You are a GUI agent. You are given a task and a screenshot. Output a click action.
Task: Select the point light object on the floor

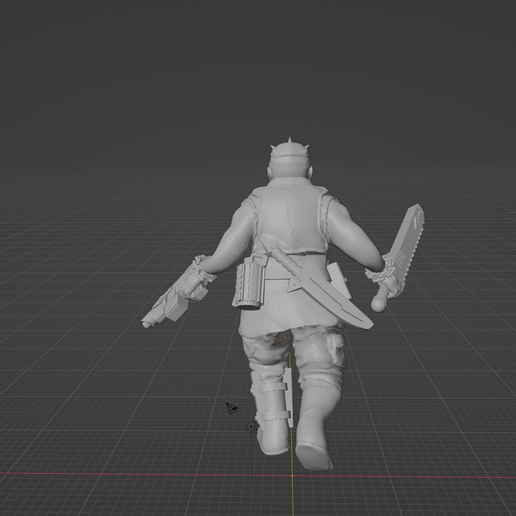[252, 426]
